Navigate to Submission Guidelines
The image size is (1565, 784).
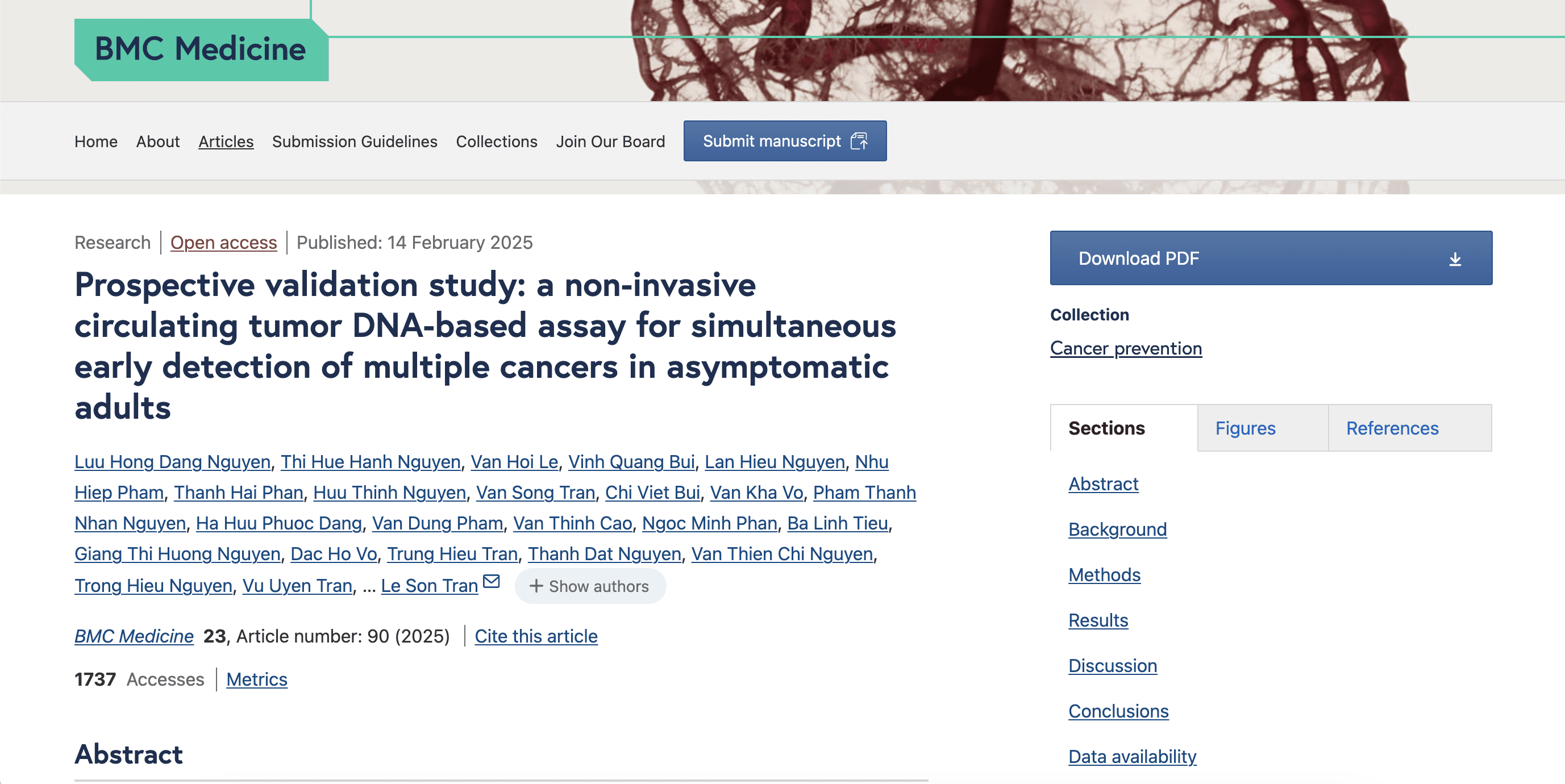coord(355,141)
